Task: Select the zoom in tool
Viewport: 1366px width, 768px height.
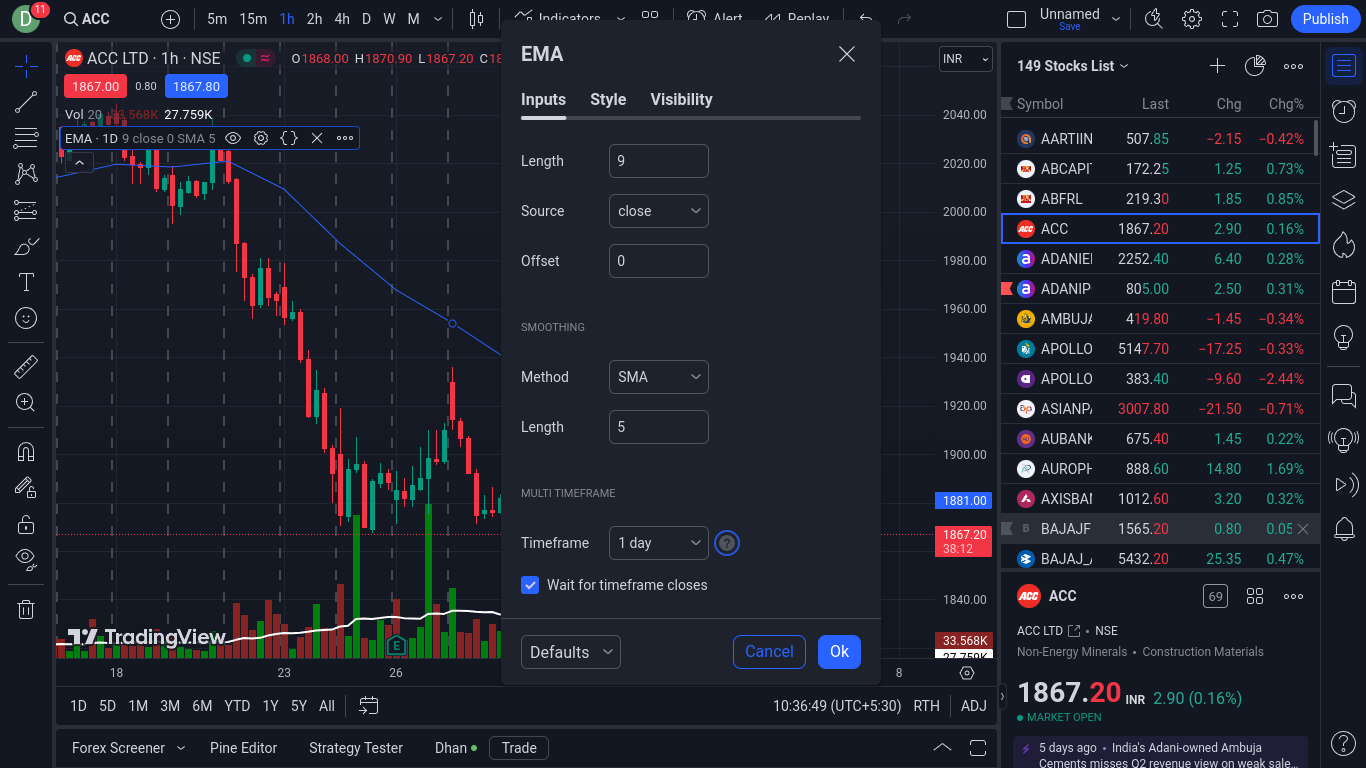Action: point(26,402)
